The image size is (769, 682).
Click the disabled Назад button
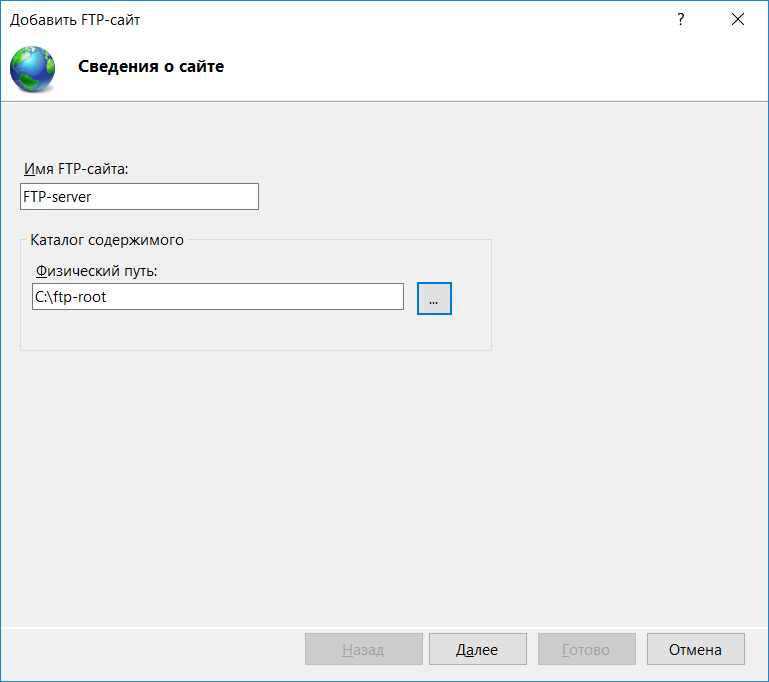(x=363, y=649)
